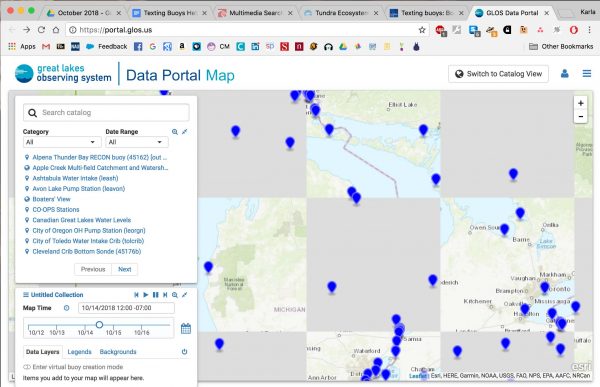600x387 pixels.
Task: Switch to the Multimedia Search browser tab
Action: [255, 13]
